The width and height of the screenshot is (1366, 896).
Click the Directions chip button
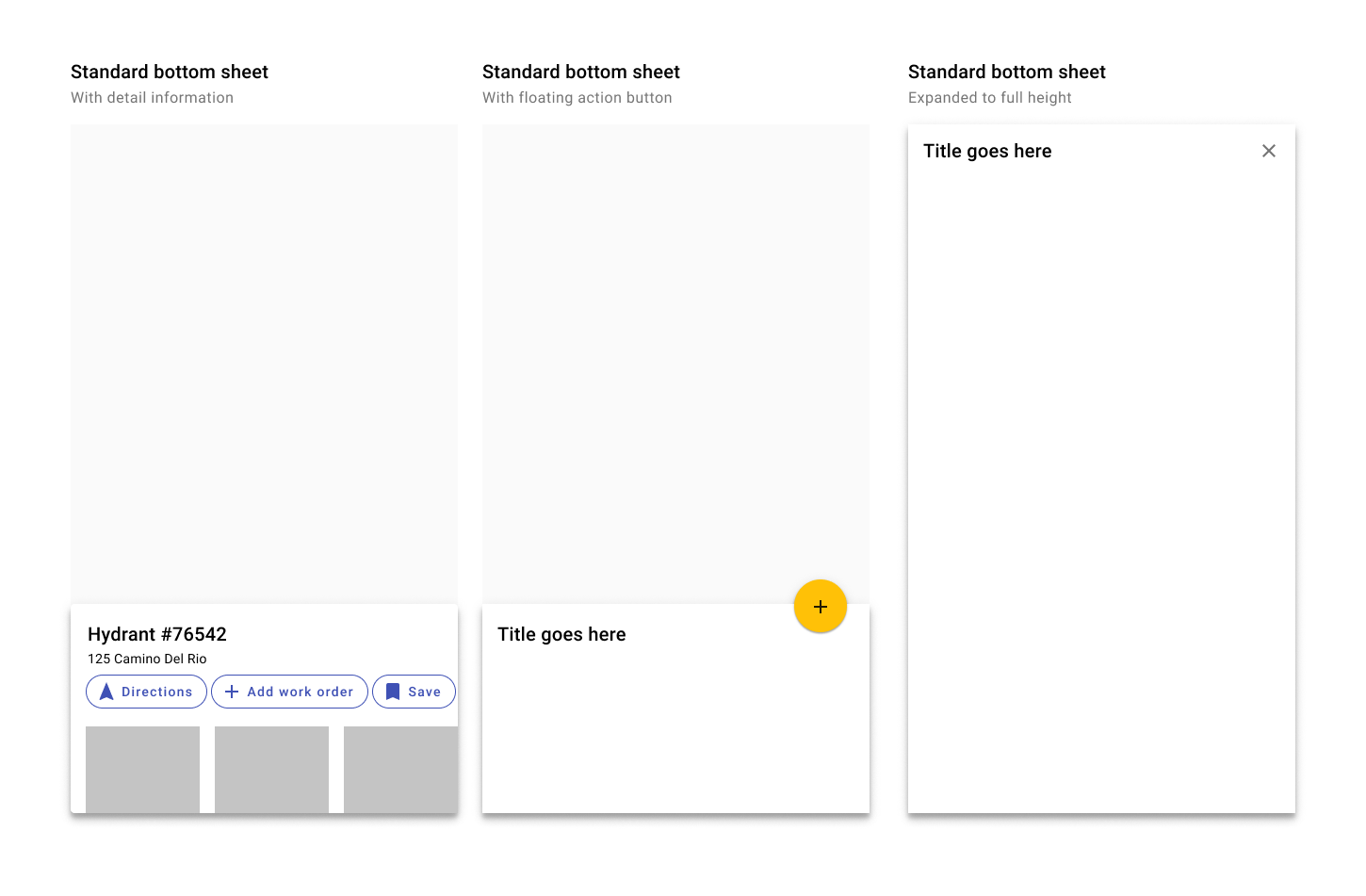coord(146,692)
